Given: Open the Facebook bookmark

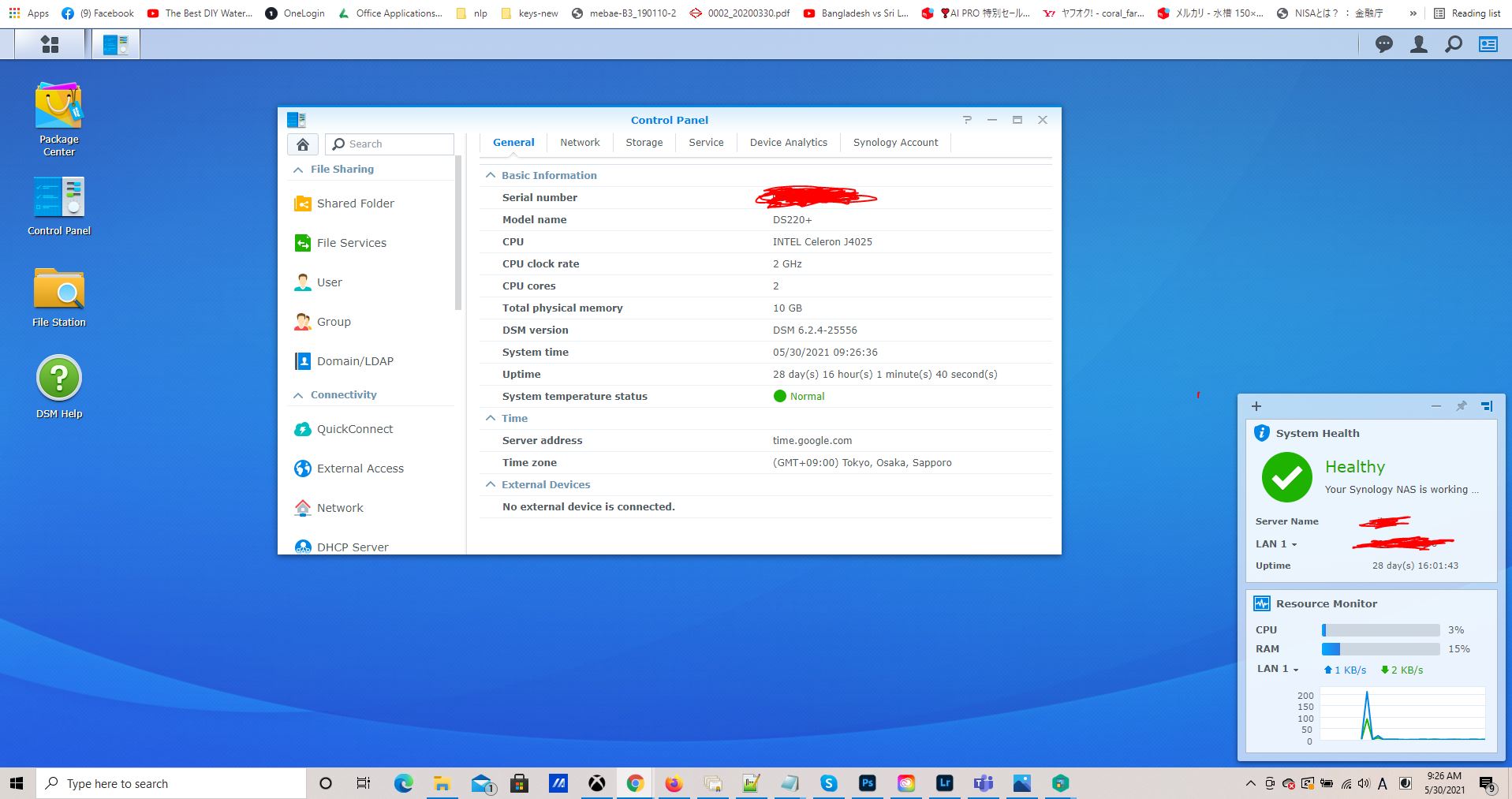Looking at the screenshot, I should [98, 13].
